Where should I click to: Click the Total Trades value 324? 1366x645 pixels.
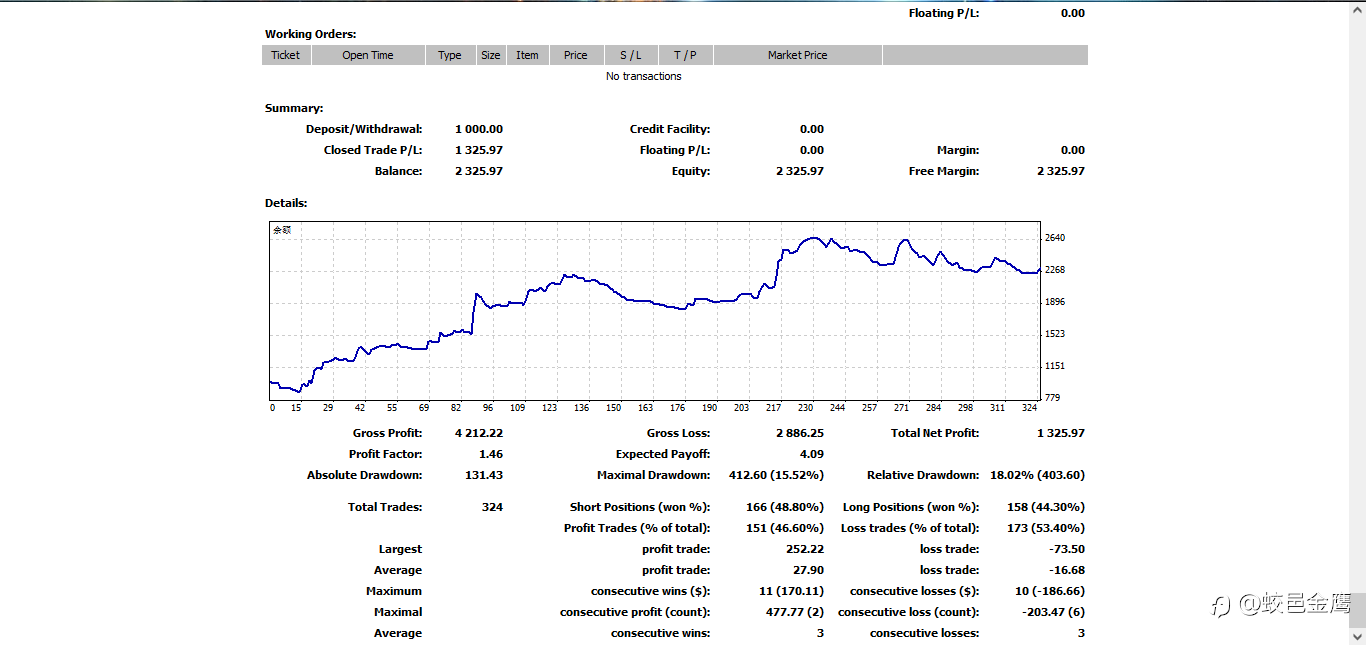click(492, 507)
